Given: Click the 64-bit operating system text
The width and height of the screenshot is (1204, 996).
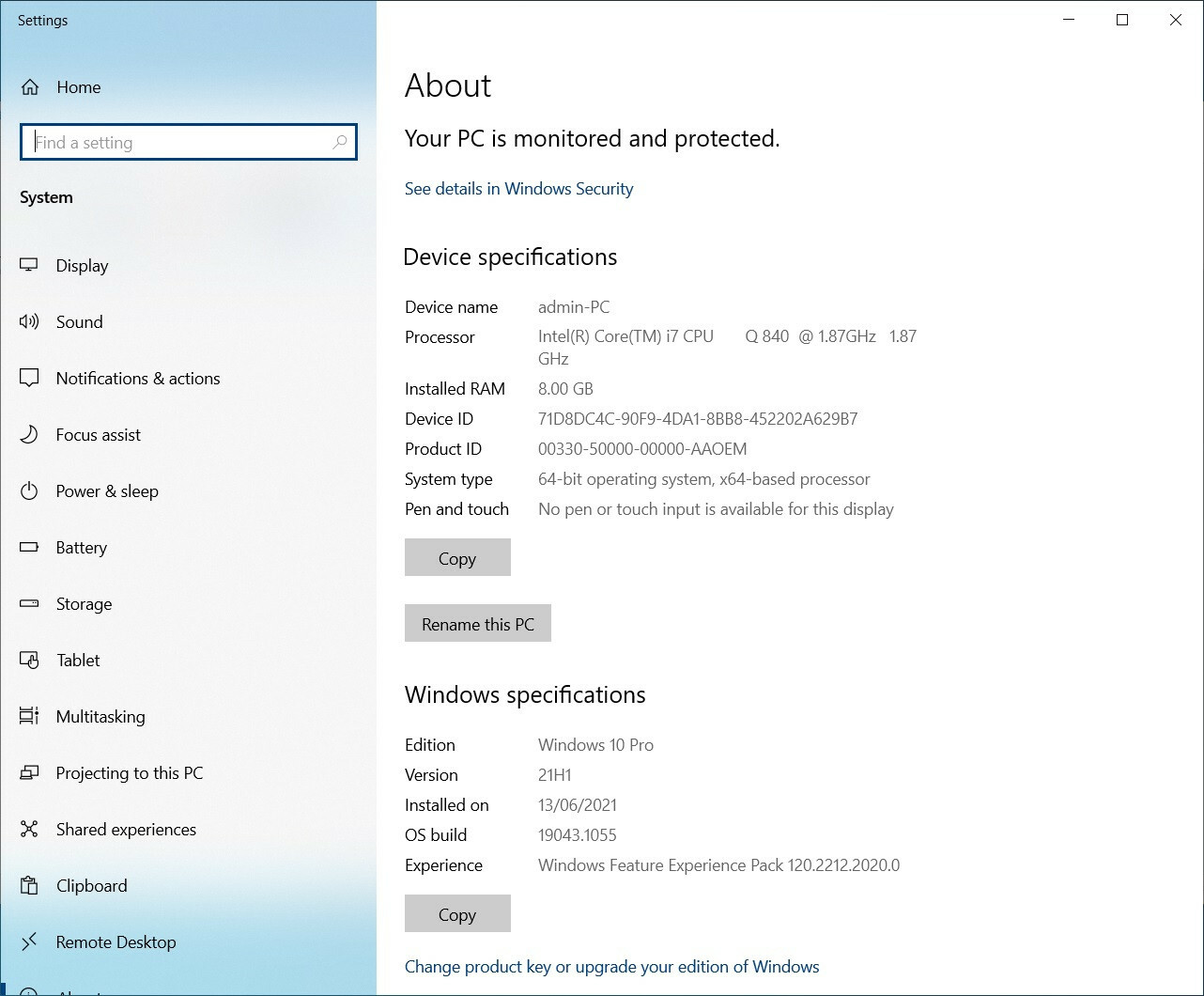Looking at the screenshot, I should [704, 479].
